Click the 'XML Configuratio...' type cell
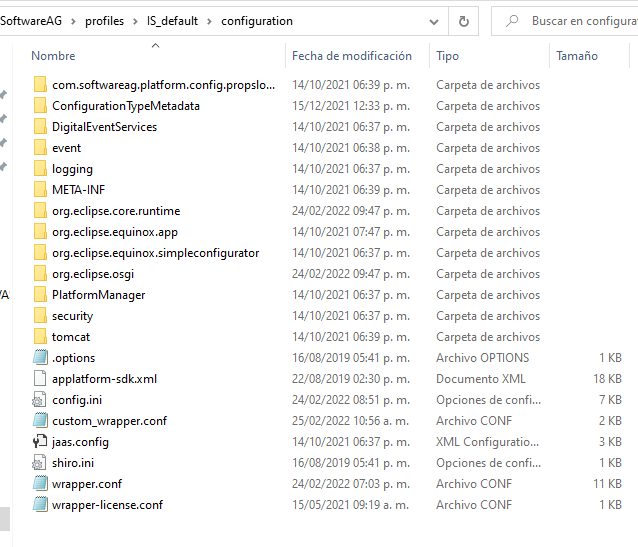The height and width of the screenshot is (547, 638). pos(487,442)
